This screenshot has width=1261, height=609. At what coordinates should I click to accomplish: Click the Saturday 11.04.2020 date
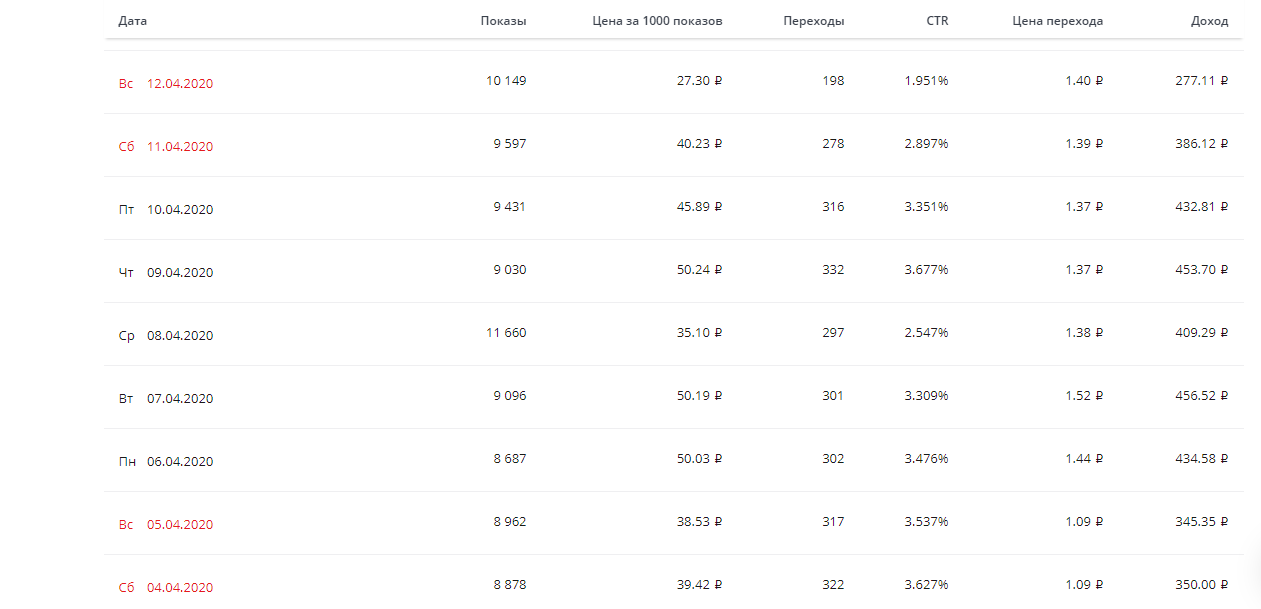coord(179,147)
